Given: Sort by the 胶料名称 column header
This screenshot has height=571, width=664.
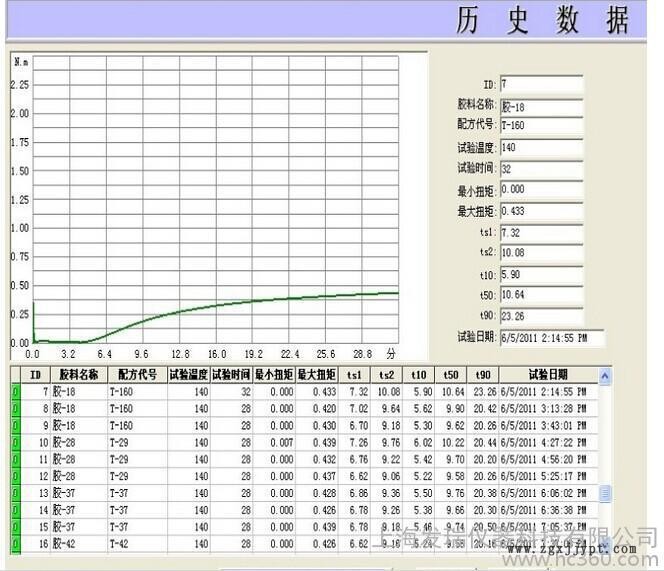Looking at the screenshot, I should tap(79, 375).
